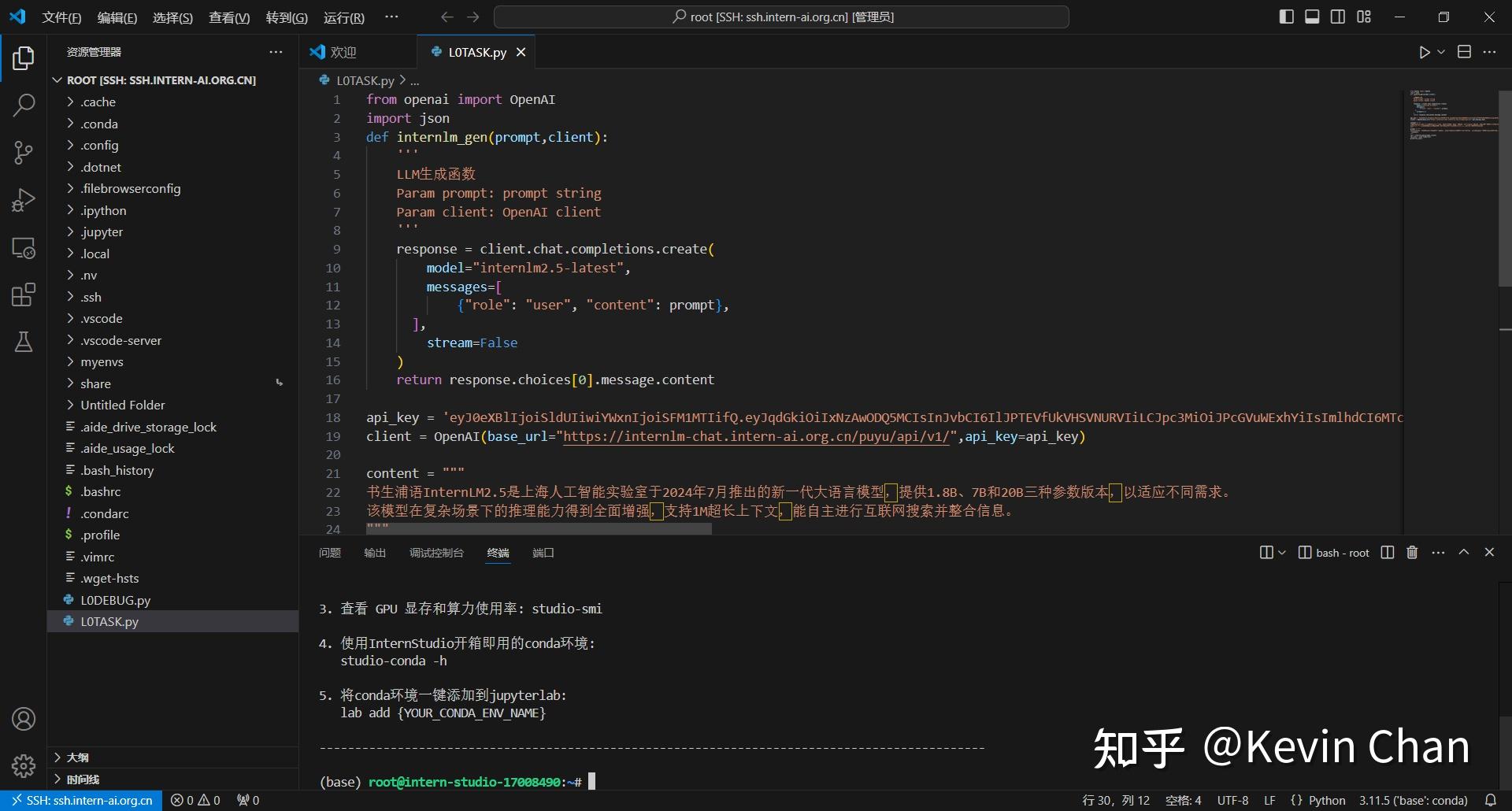Select the Python 3.11.5 conda interpreter

pos(1412,799)
